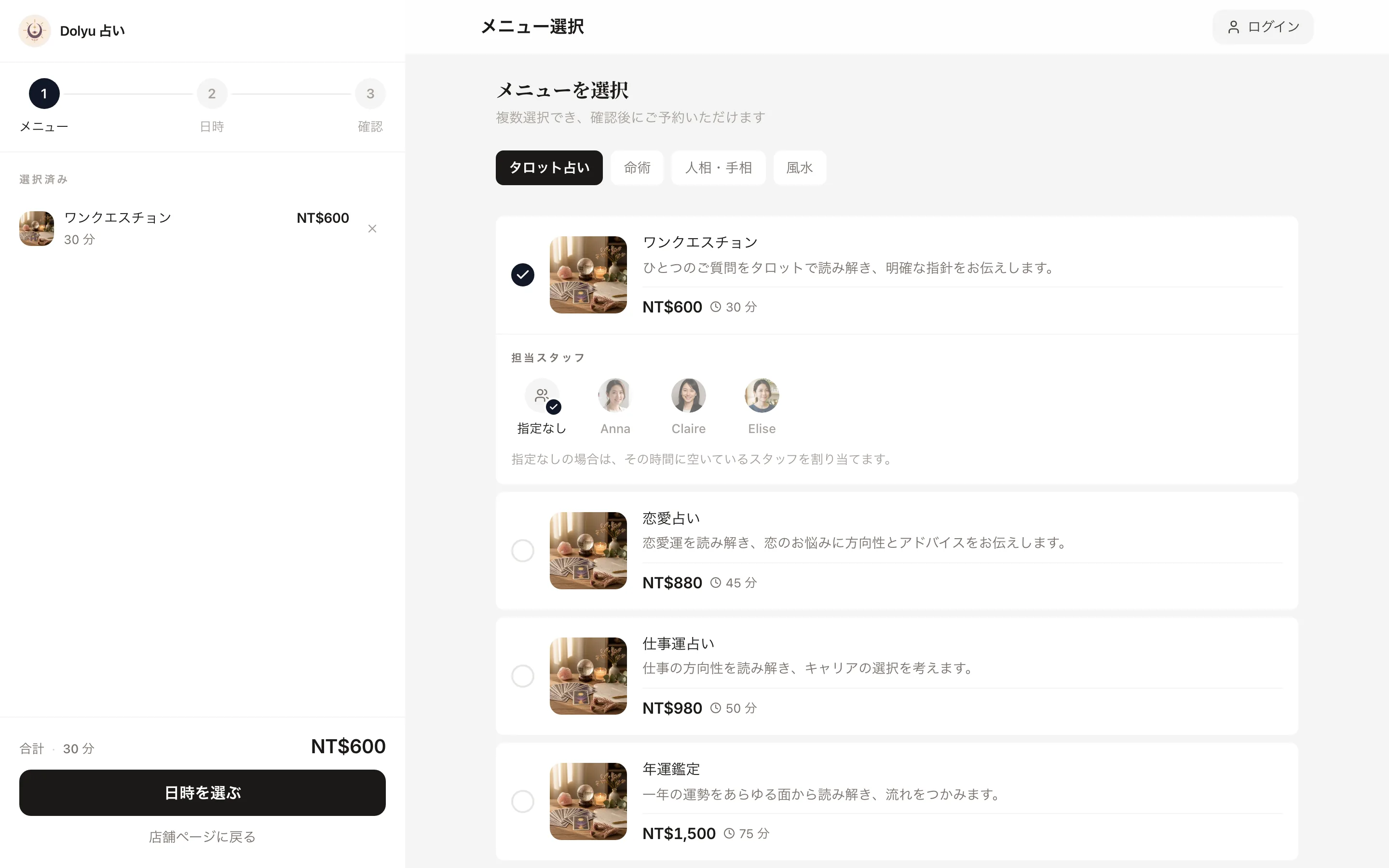This screenshot has height=868, width=1389.
Task: Switch to the 風水 tab
Action: coord(800,168)
